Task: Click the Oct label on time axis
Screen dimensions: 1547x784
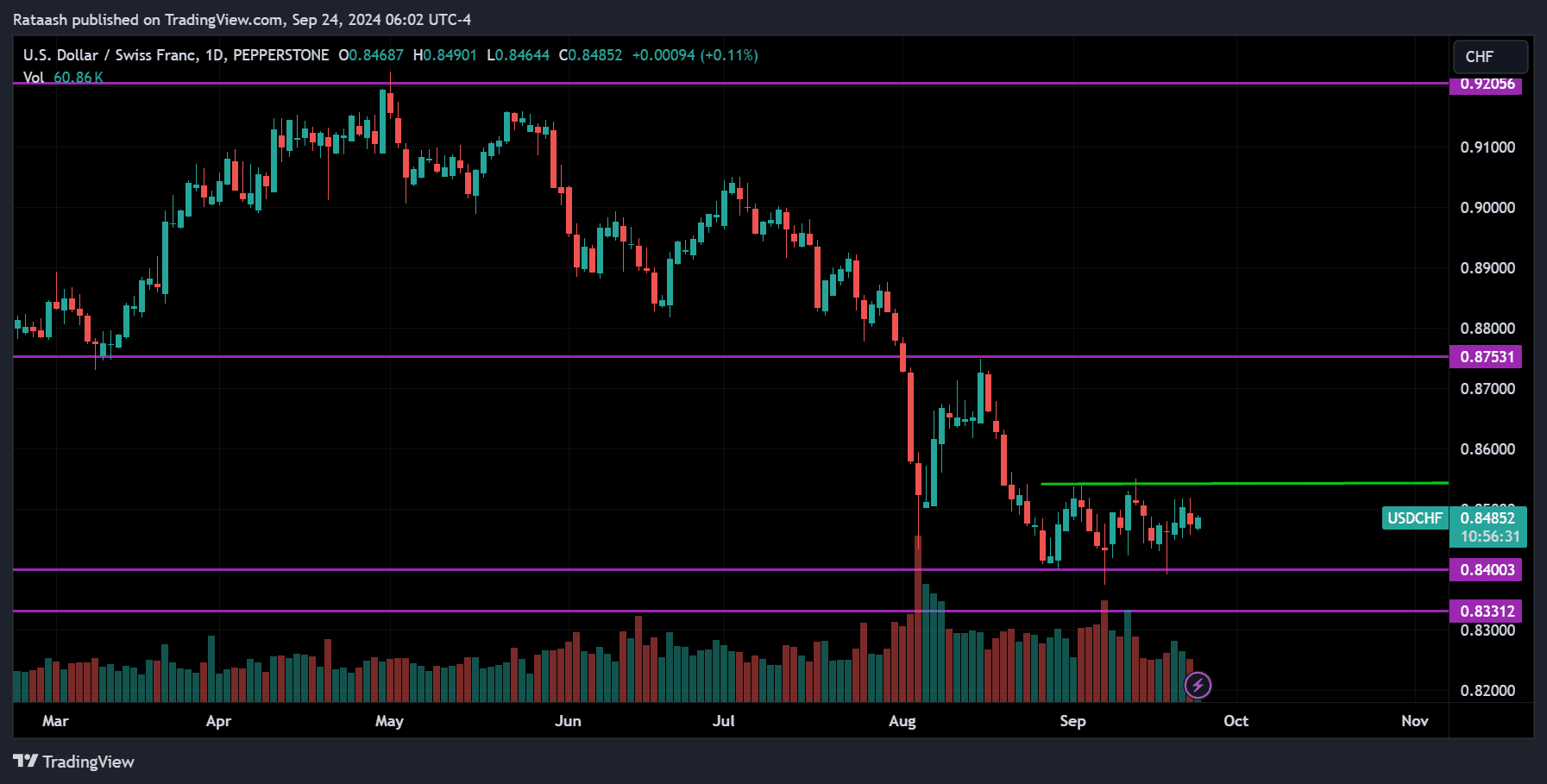Action: pos(1236,721)
